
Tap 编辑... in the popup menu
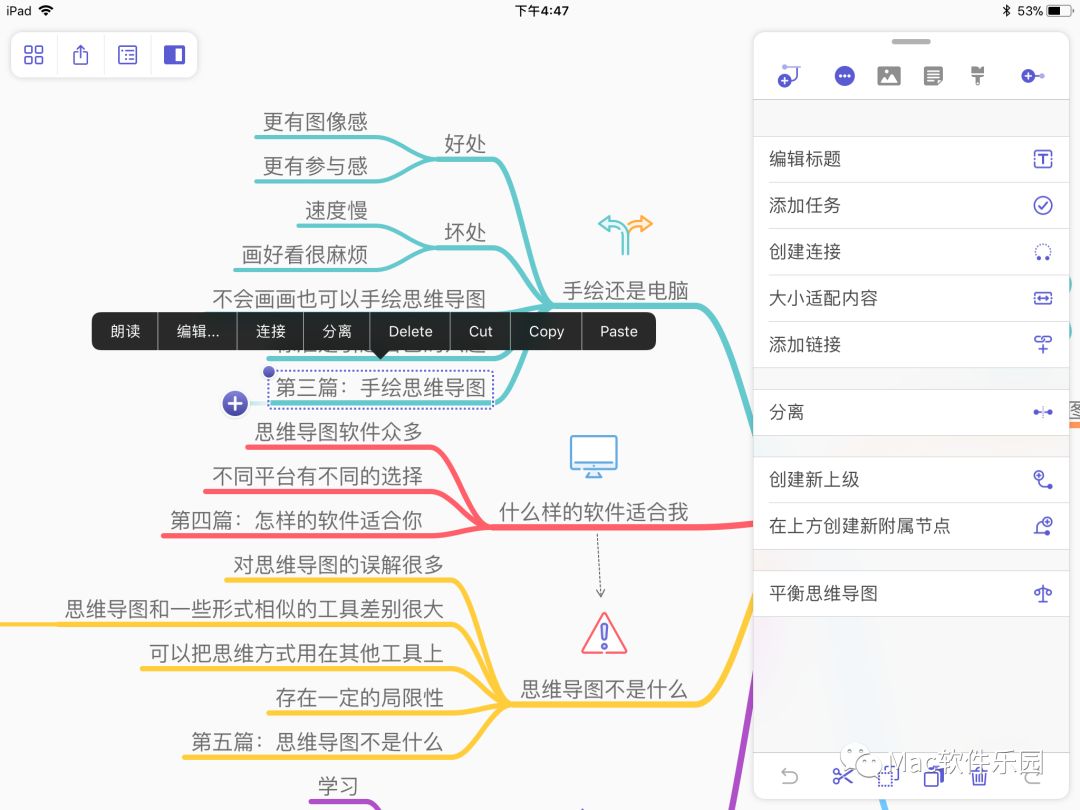tap(198, 331)
